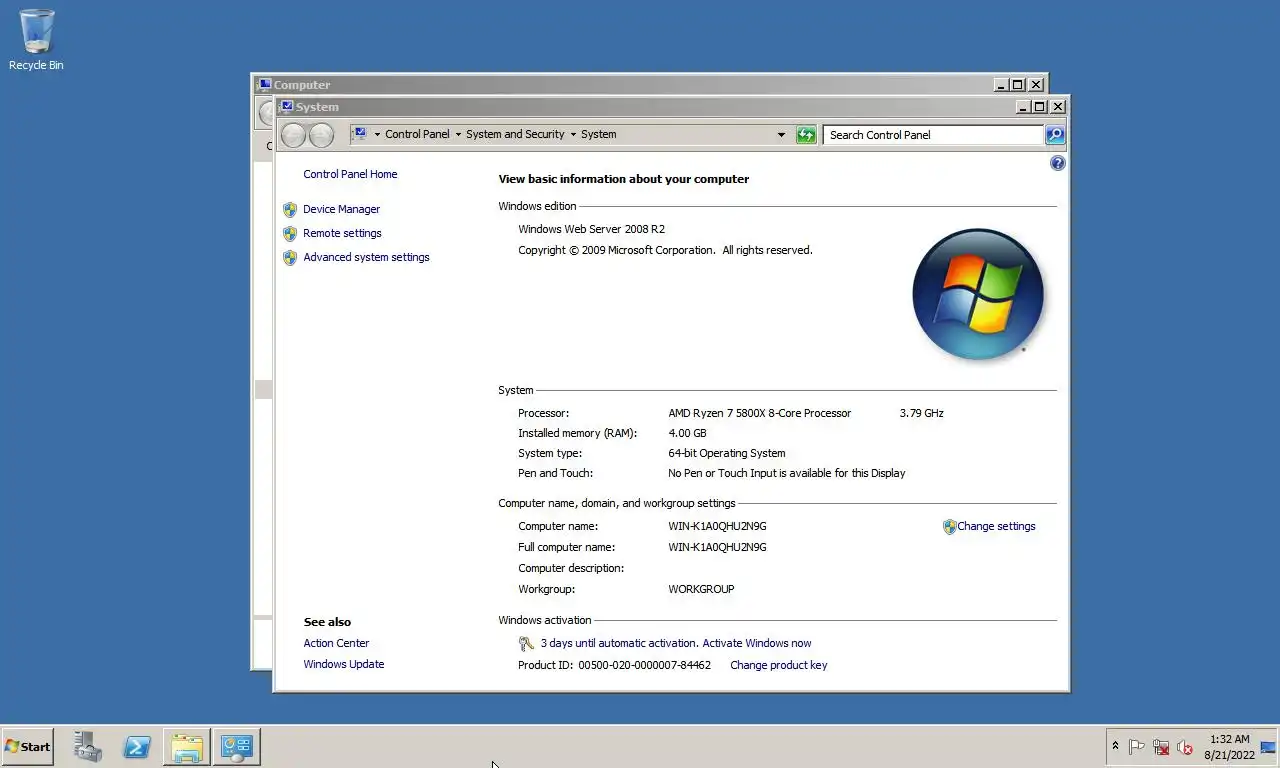Image resolution: width=1280 pixels, height=768 pixels.
Task: Select Windows Web Server 2008 R2 text
Action: click(x=591, y=229)
